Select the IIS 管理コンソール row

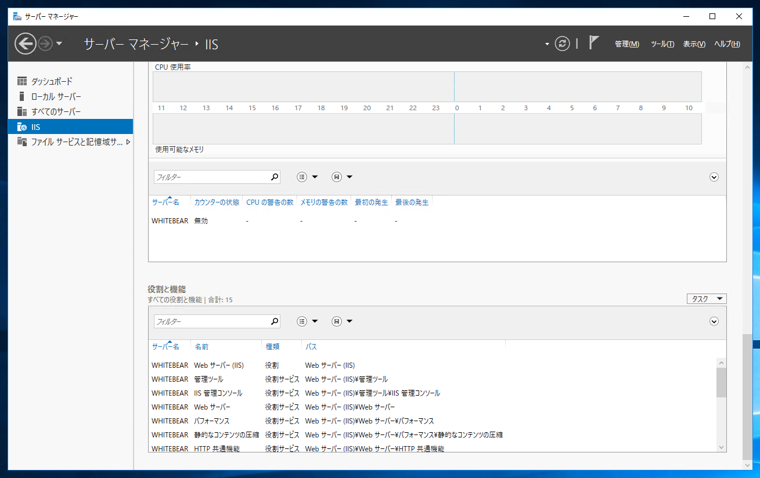pyautogui.click(x=433, y=393)
